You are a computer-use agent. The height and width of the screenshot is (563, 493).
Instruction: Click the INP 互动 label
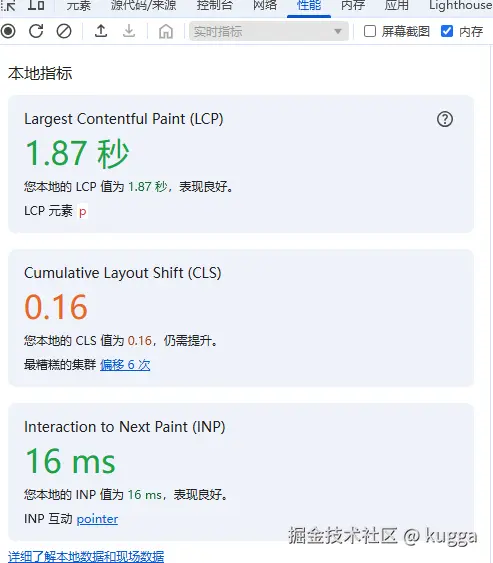click(x=48, y=519)
